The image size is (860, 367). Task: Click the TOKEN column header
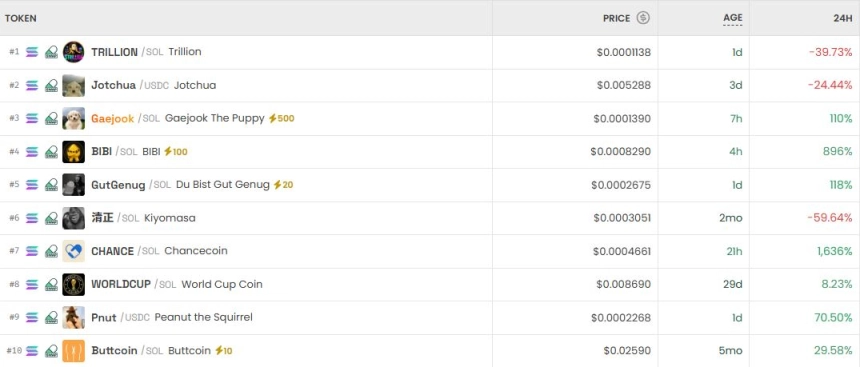[x=21, y=18]
